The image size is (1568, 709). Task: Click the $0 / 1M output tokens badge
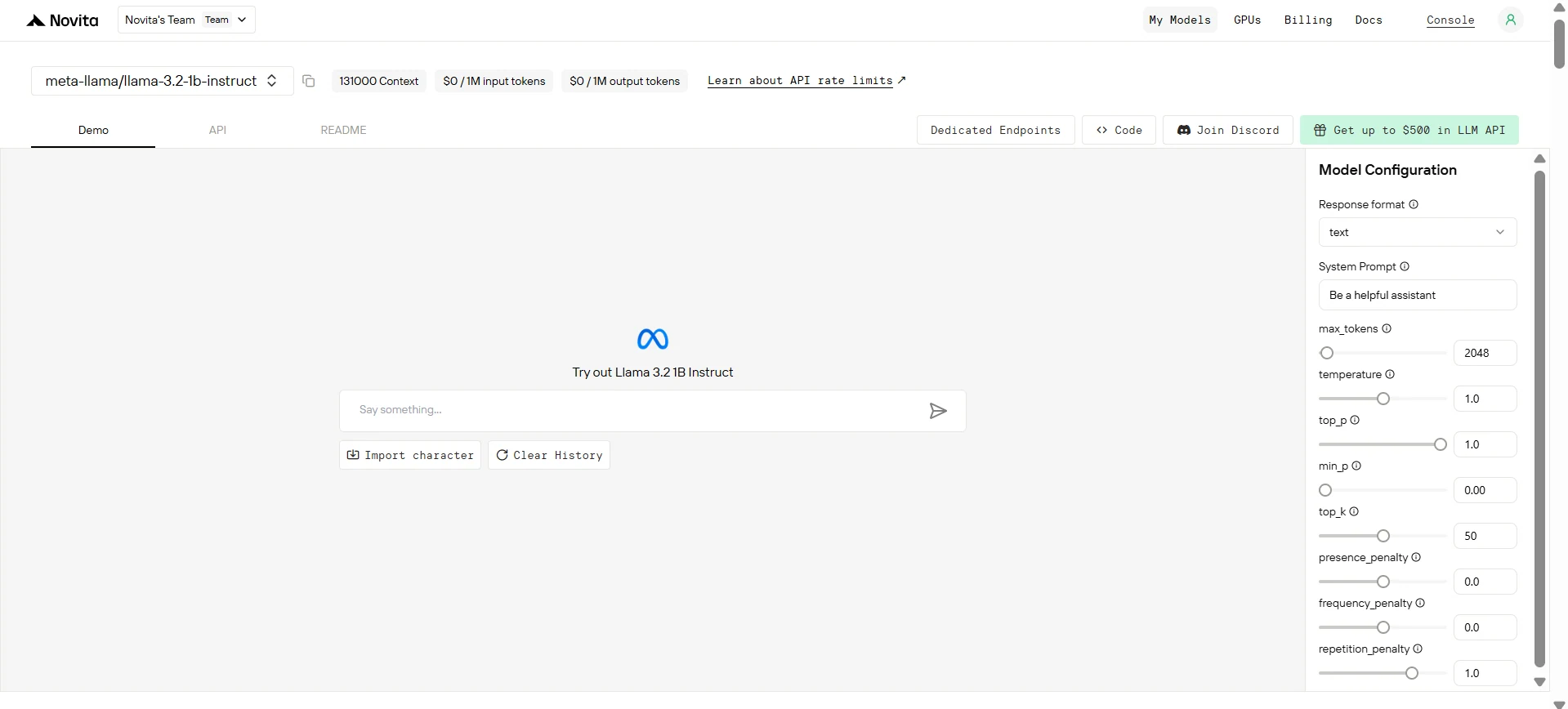(x=624, y=81)
